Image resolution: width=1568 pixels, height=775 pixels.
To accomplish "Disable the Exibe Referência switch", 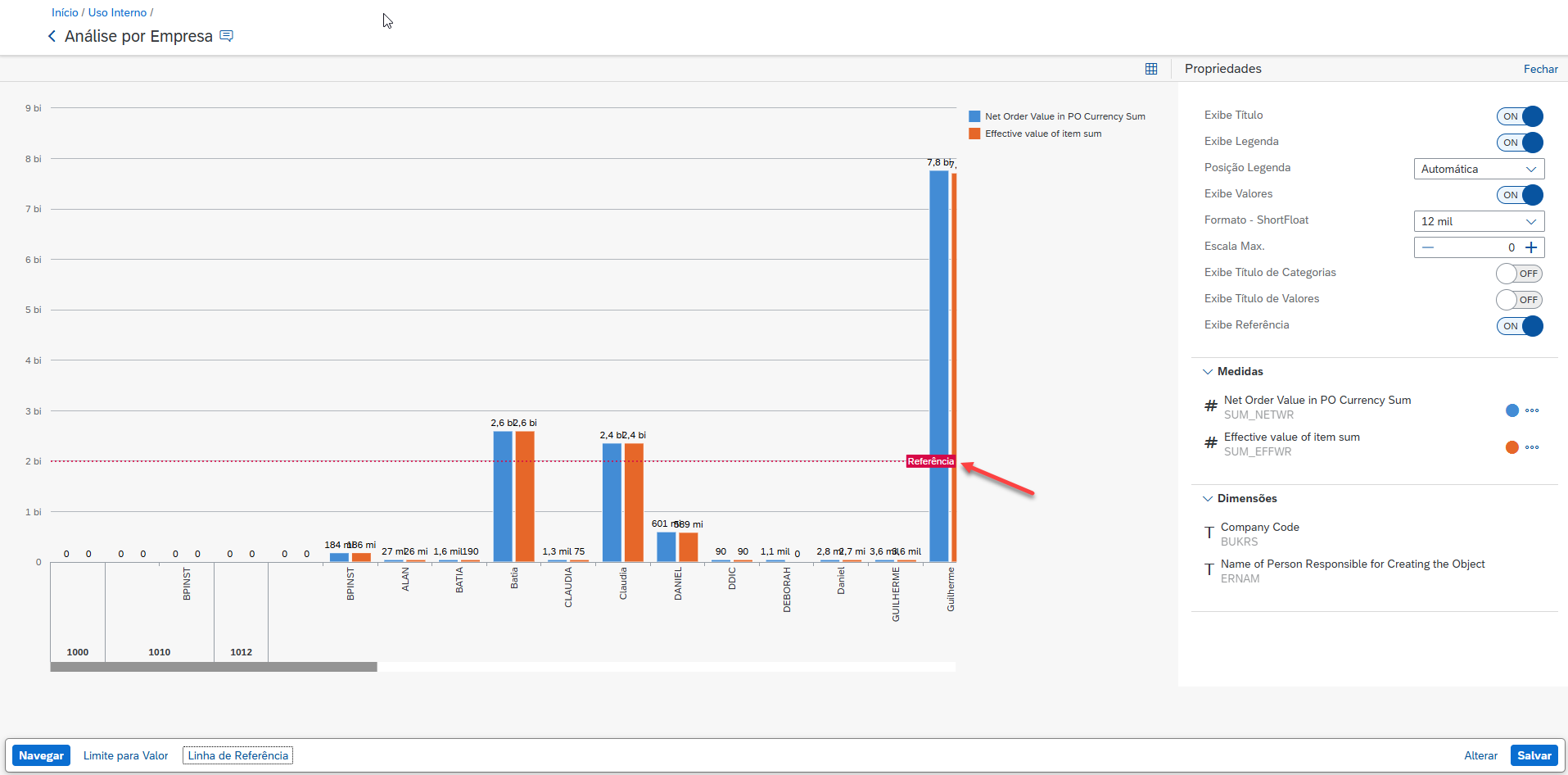I will pyautogui.click(x=1520, y=326).
